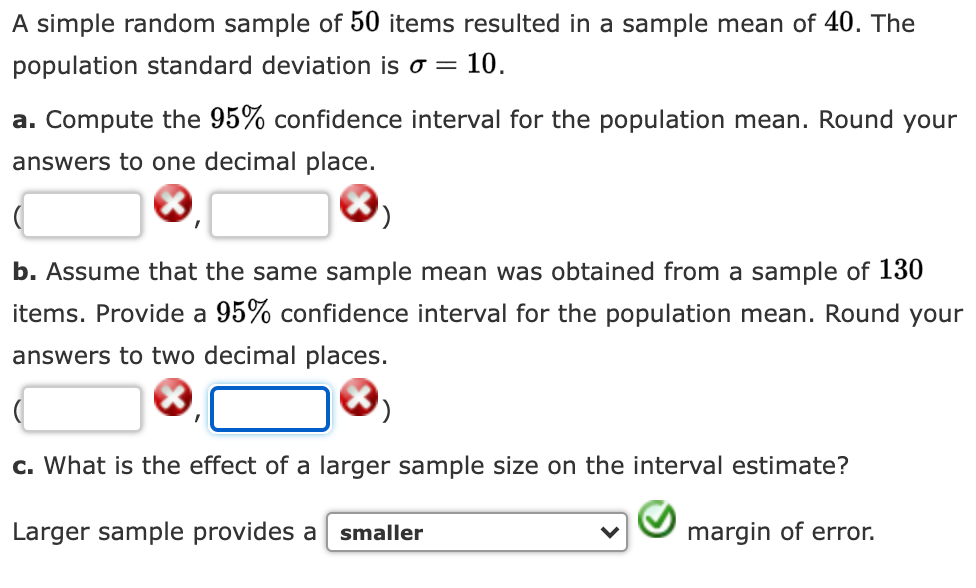This screenshot has width=976, height=588.
Task: Click part a's first confidence interval field
Action: tap(80, 212)
